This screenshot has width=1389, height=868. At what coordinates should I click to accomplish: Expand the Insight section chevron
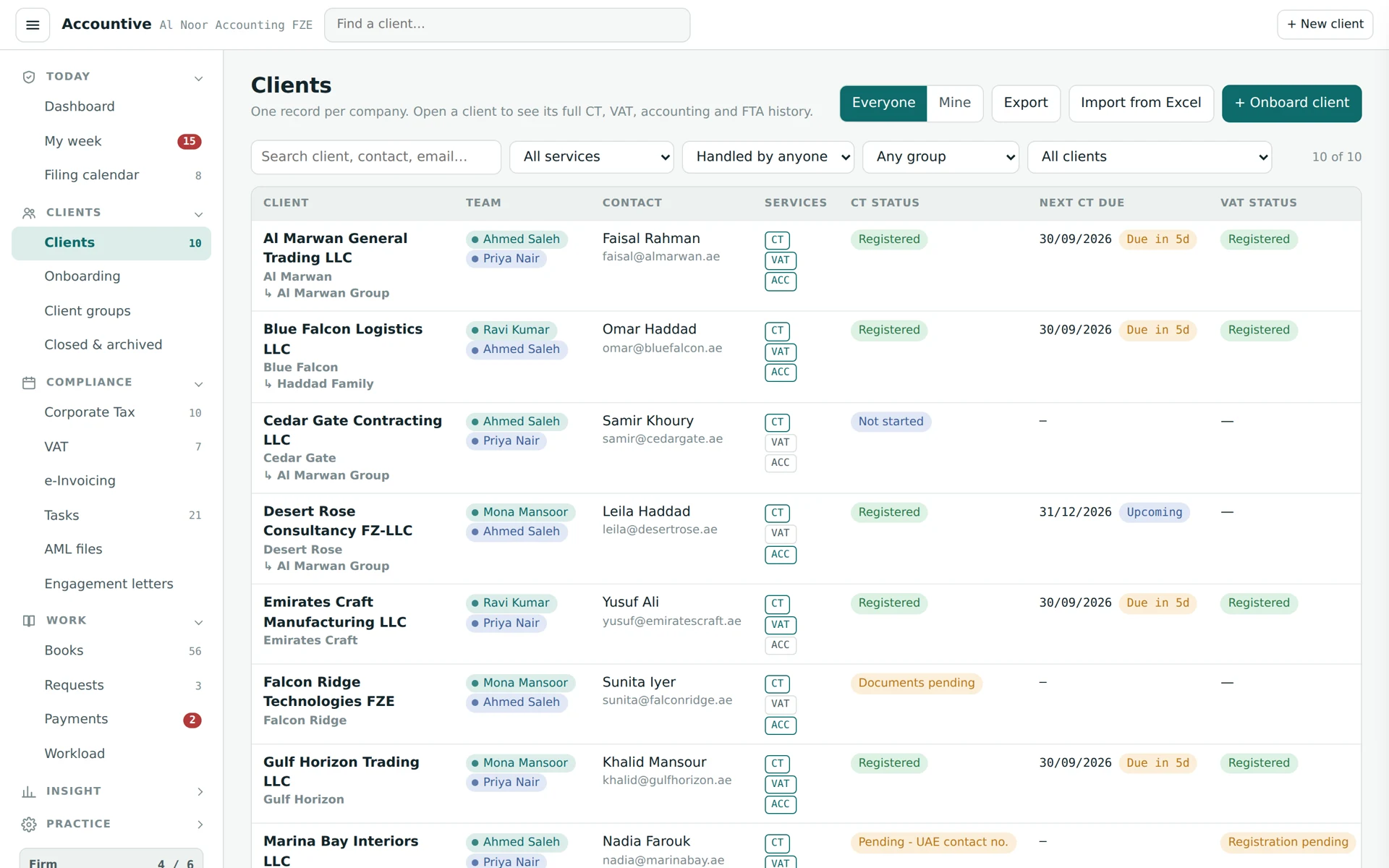coord(200,791)
